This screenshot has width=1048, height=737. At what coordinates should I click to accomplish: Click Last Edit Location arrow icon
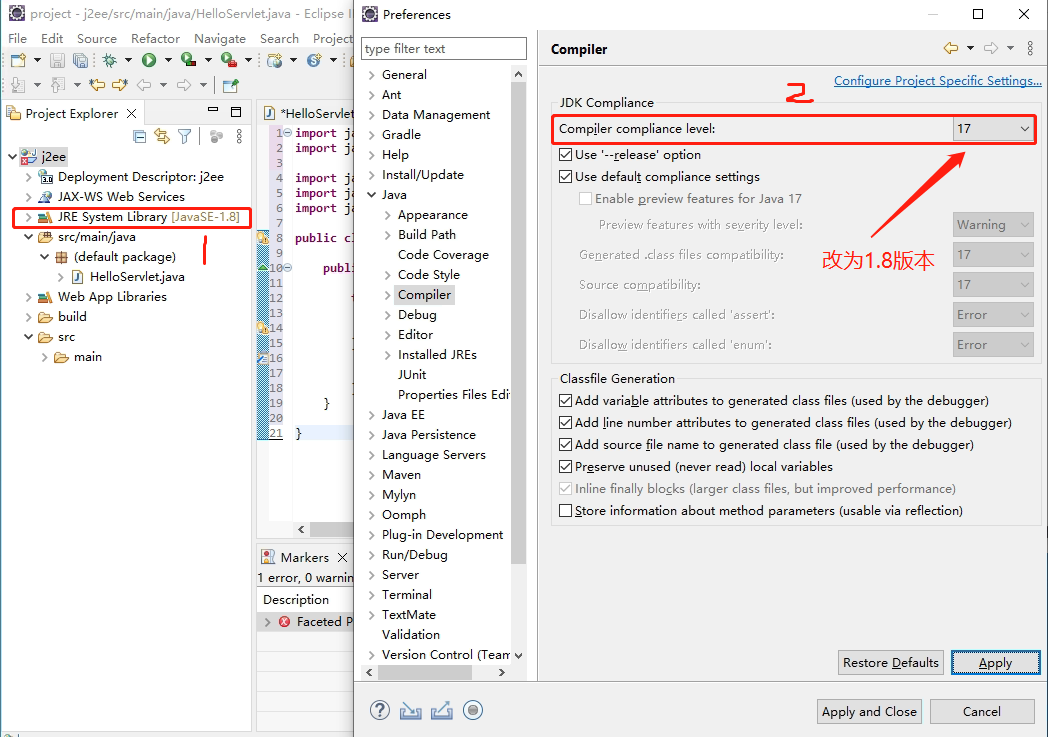98,85
